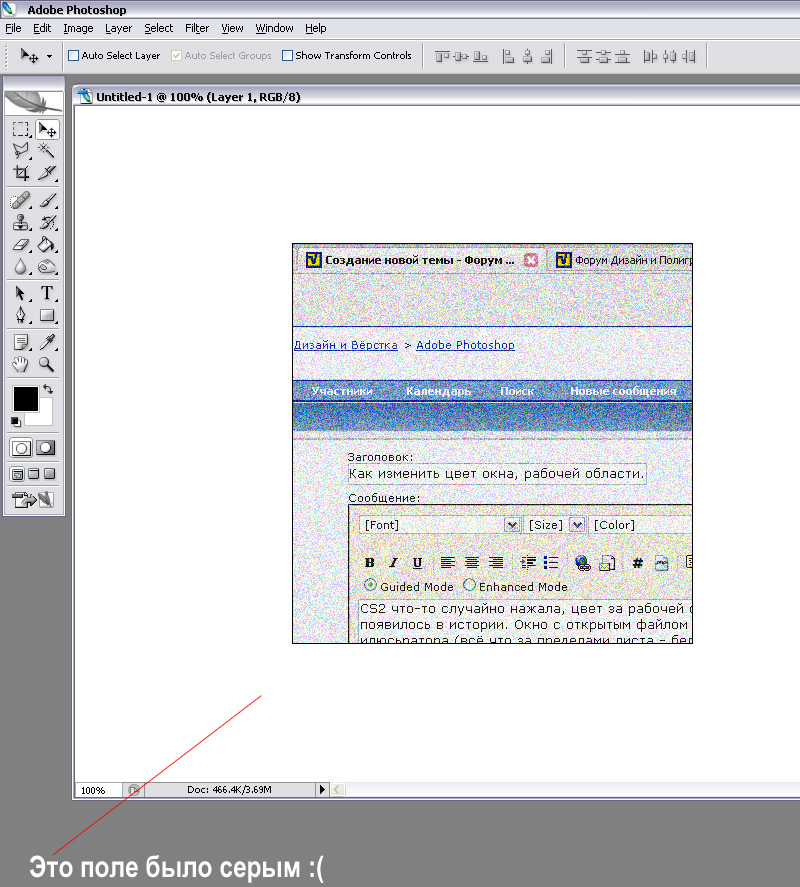The image size is (800, 887).
Task: Click the horizontal scrollbar's left arrow
Action: pyautogui.click(x=338, y=789)
